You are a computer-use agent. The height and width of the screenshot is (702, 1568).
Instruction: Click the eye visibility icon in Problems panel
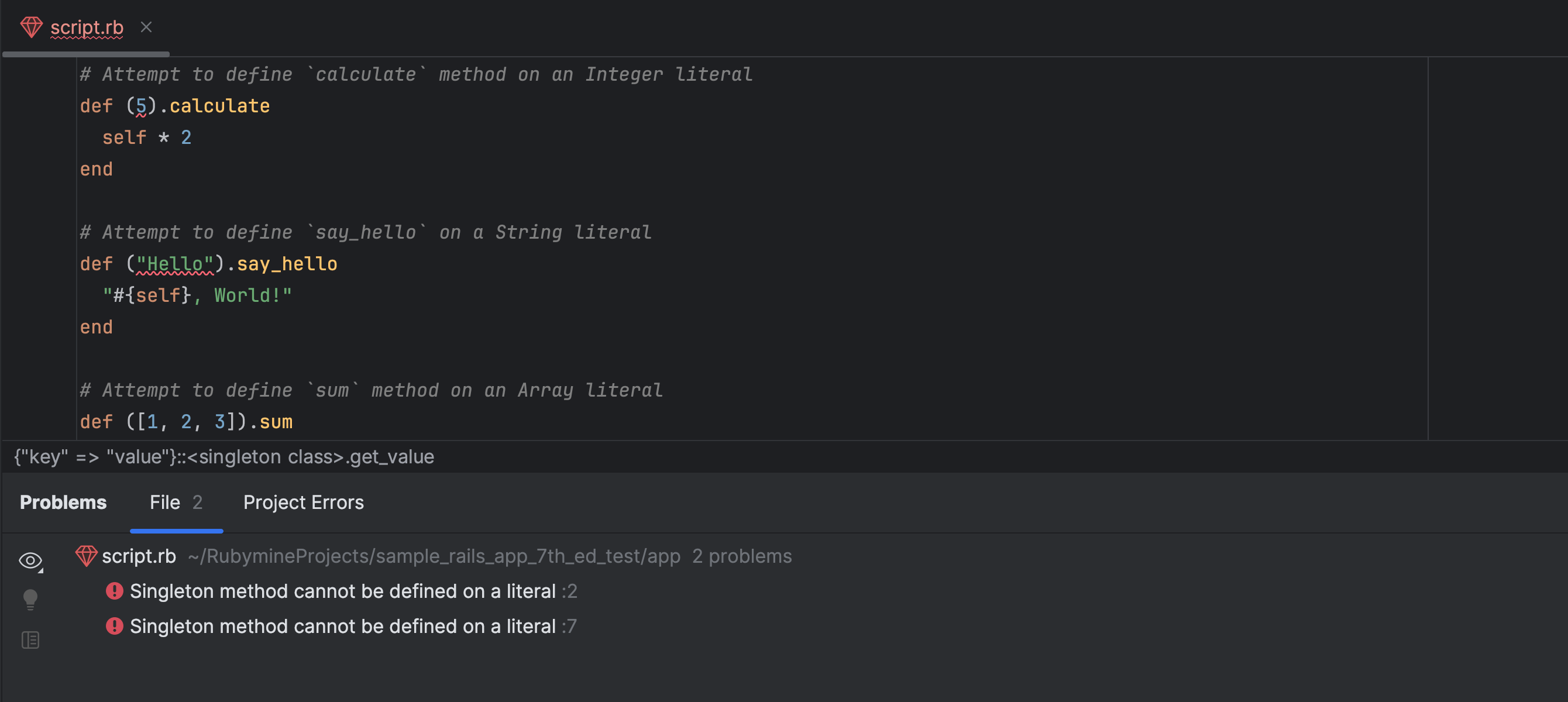pyautogui.click(x=30, y=558)
